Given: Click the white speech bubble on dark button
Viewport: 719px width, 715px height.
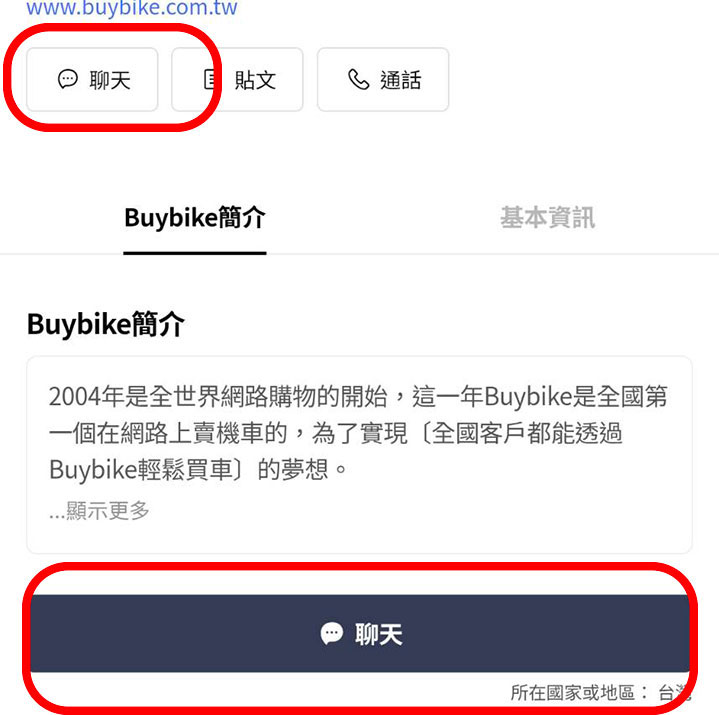Looking at the screenshot, I should click(x=332, y=634).
